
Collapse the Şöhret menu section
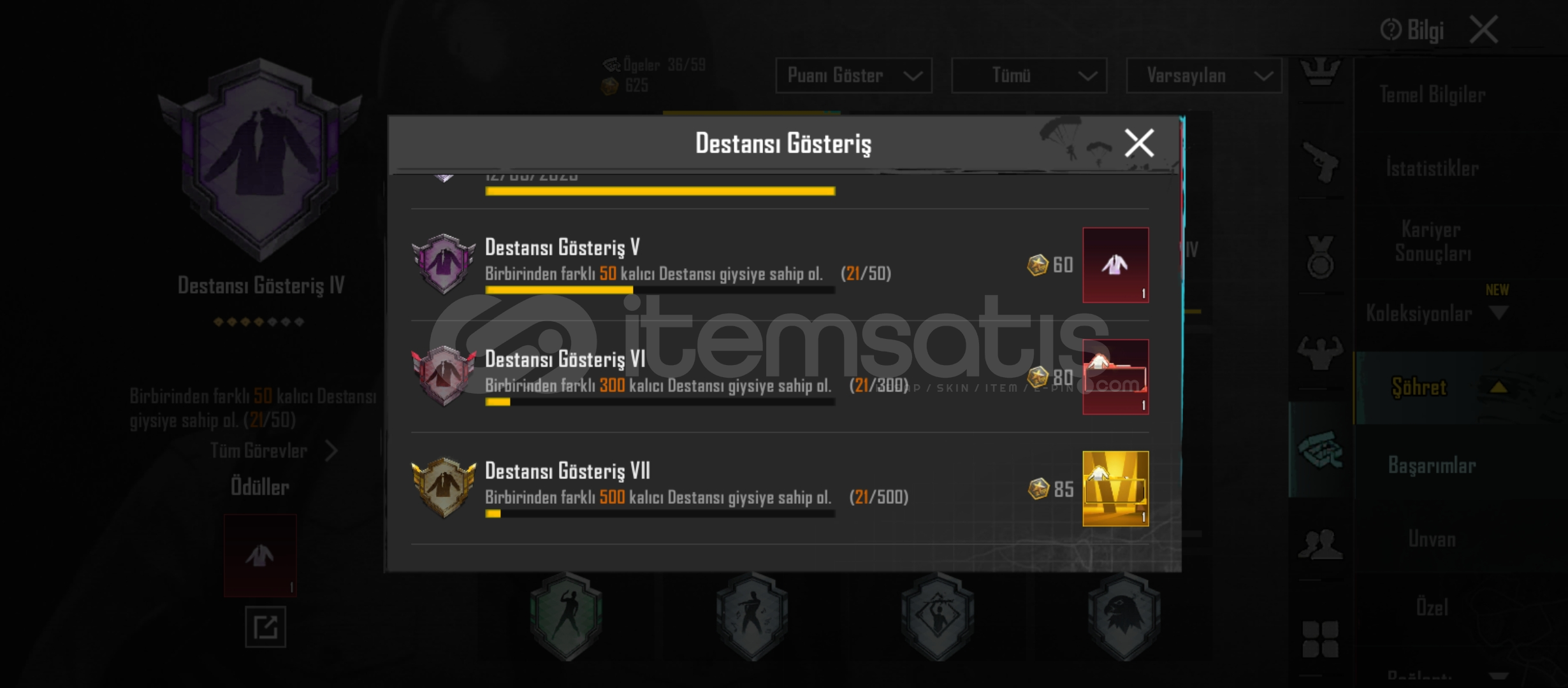click(x=1499, y=387)
